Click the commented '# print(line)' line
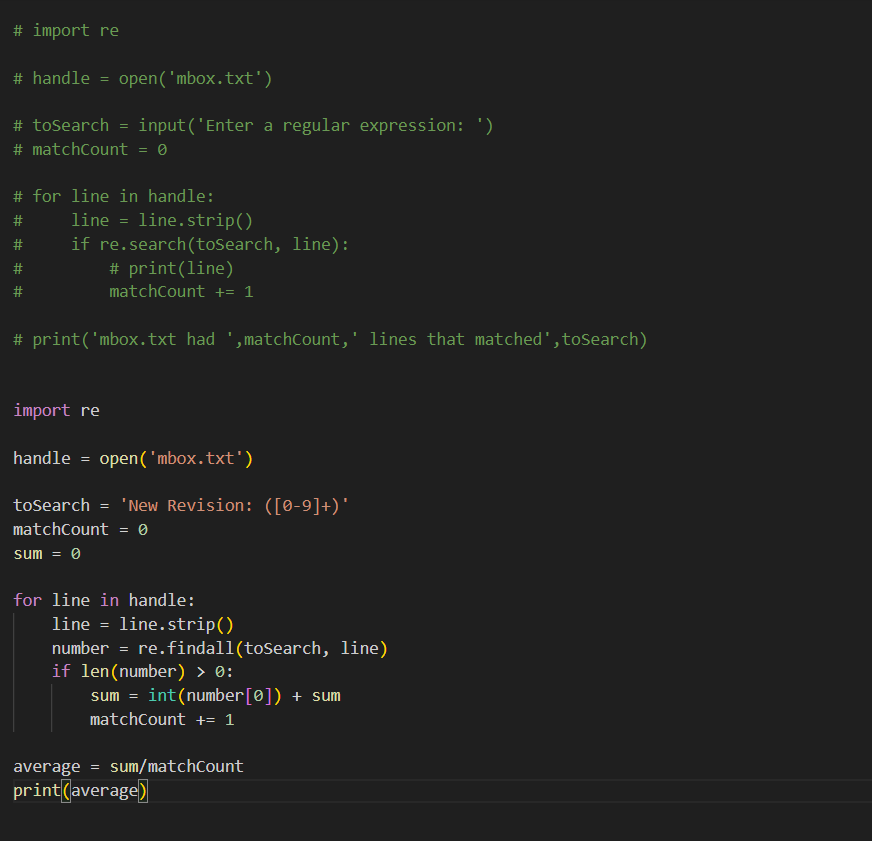This screenshot has height=841, width=872. click(x=123, y=268)
